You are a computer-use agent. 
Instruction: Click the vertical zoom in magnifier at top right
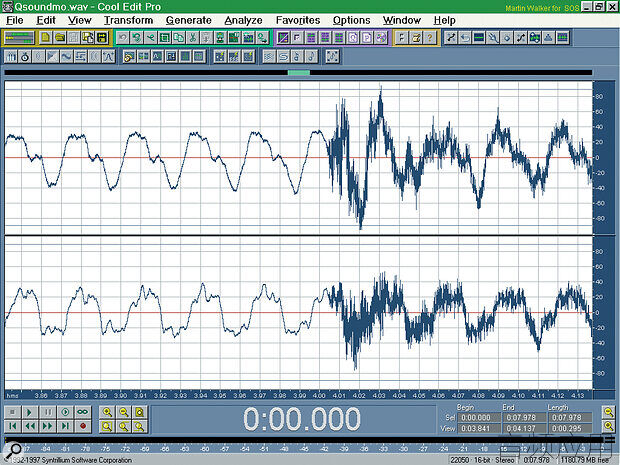coord(609,412)
